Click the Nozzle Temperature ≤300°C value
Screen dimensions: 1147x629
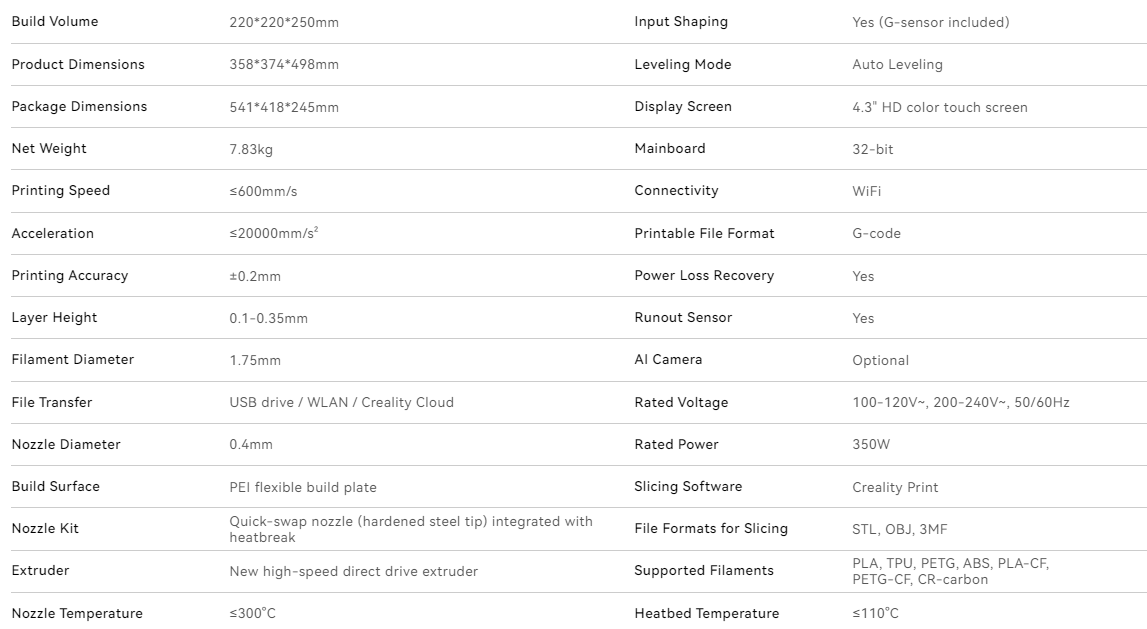[x=252, y=613]
